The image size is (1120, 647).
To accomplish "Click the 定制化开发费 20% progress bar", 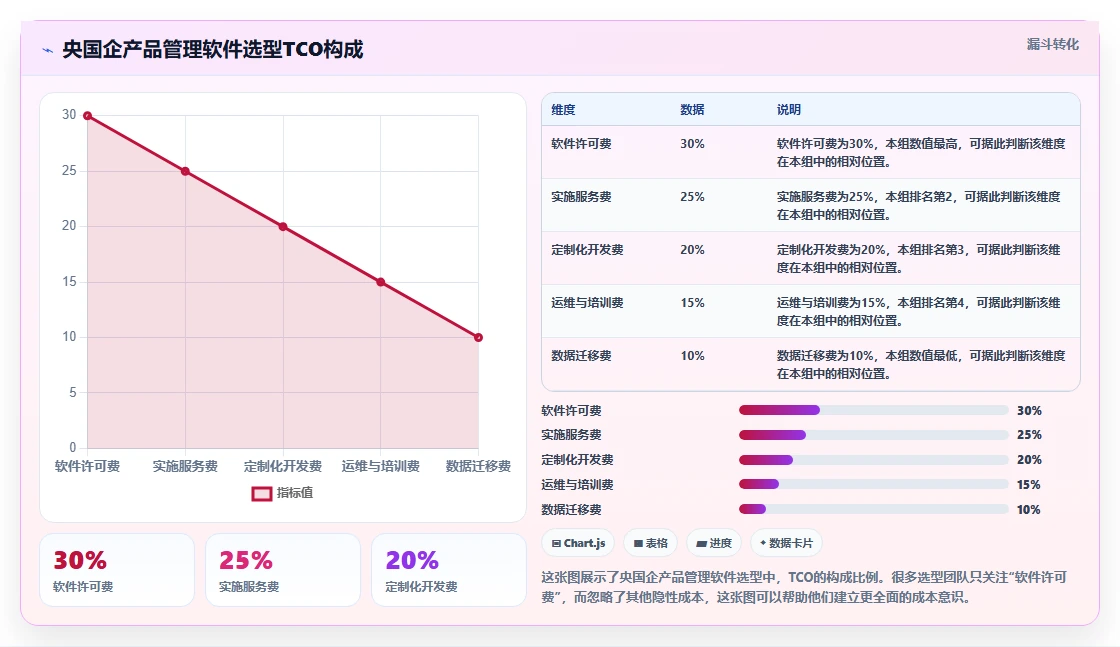I will point(874,460).
